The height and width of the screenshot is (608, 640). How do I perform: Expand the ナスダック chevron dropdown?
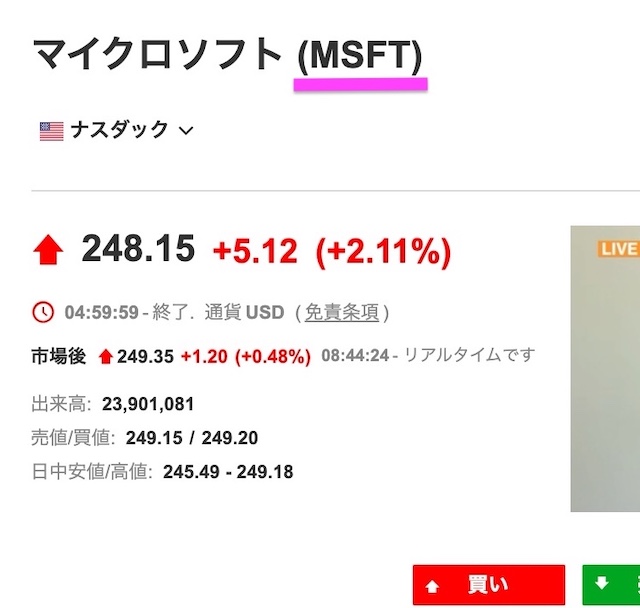185,131
